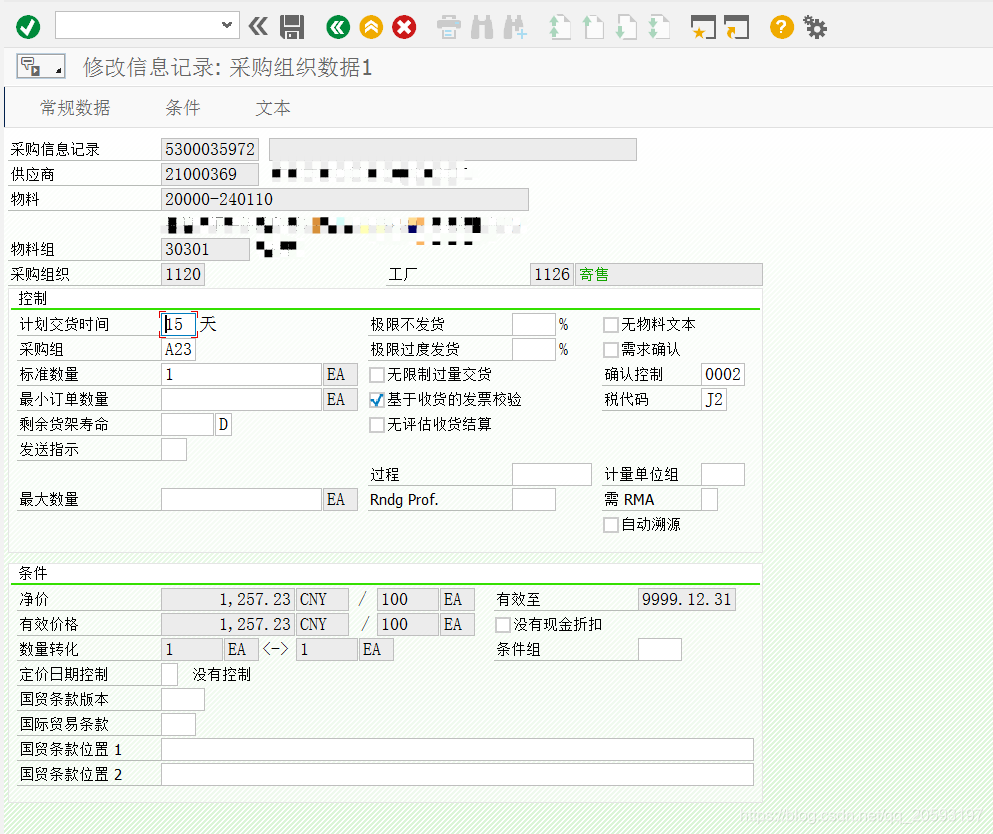This screenshot has width=993, height=834.
Task: Click the 有效至 date 9999.12.31
Action: pyautogui.click(x=686, y=600)
